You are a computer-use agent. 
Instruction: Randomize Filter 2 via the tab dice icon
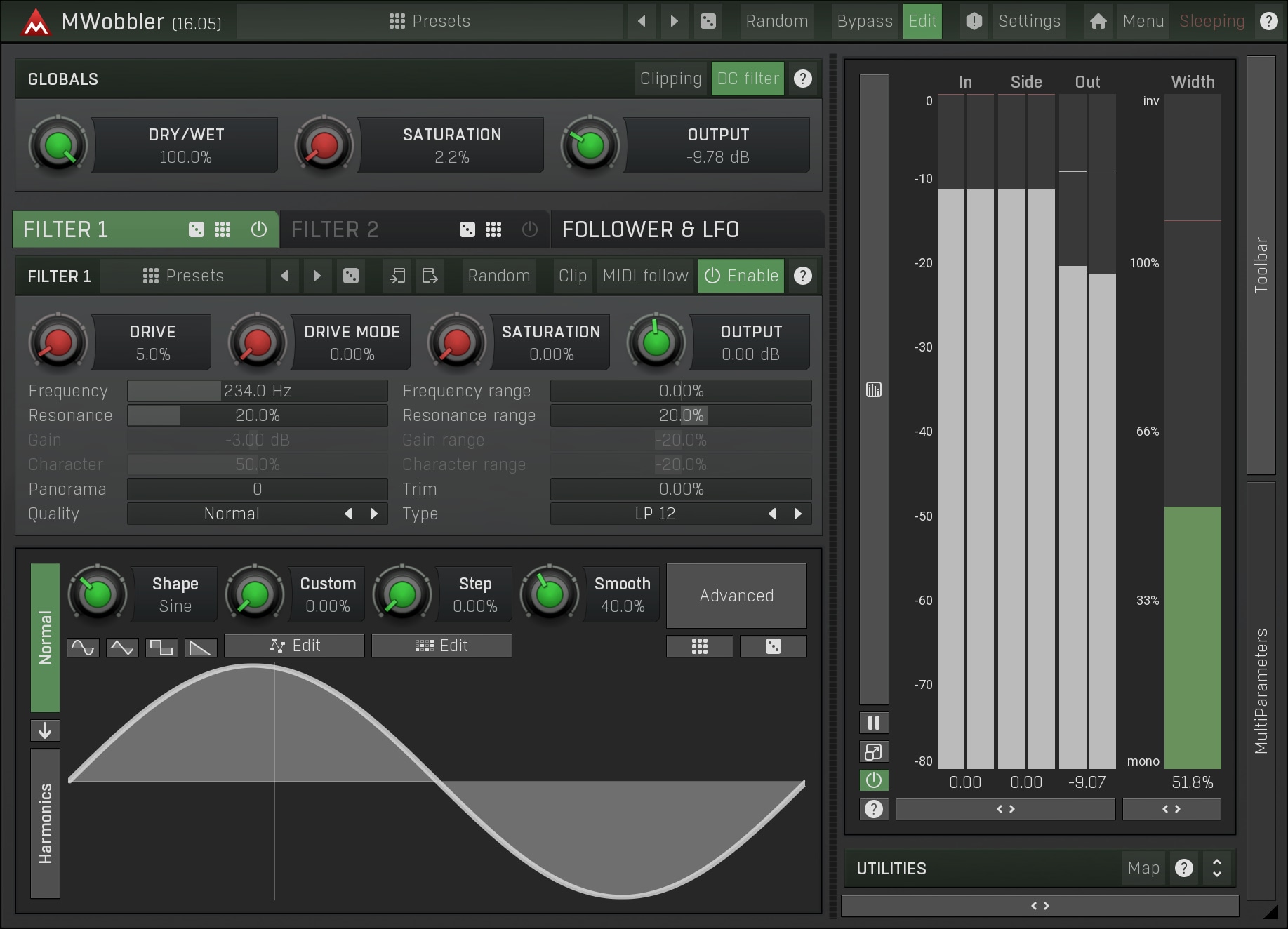tap(467, 229)
